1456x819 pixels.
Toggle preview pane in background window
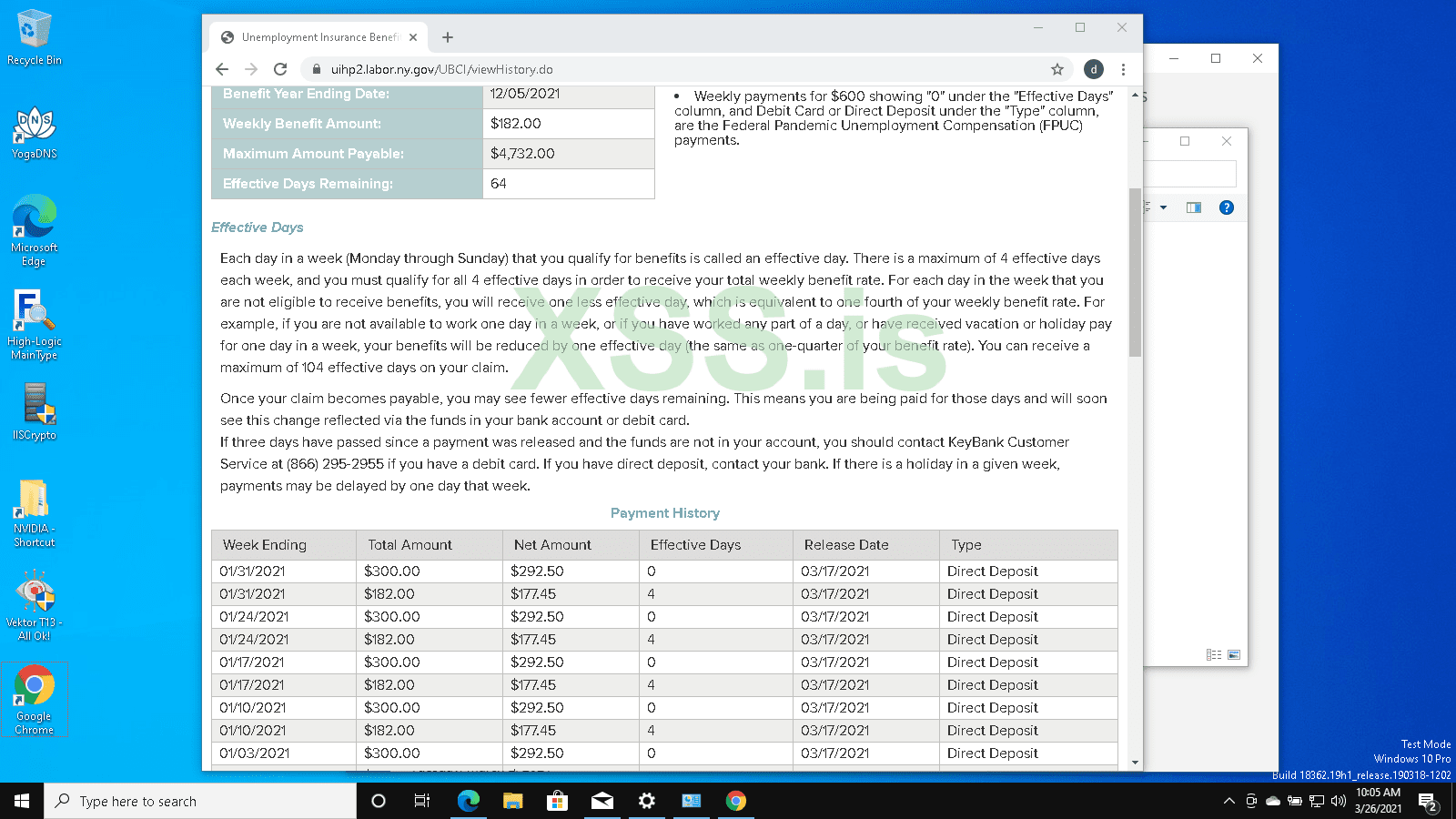(1194, 207)
